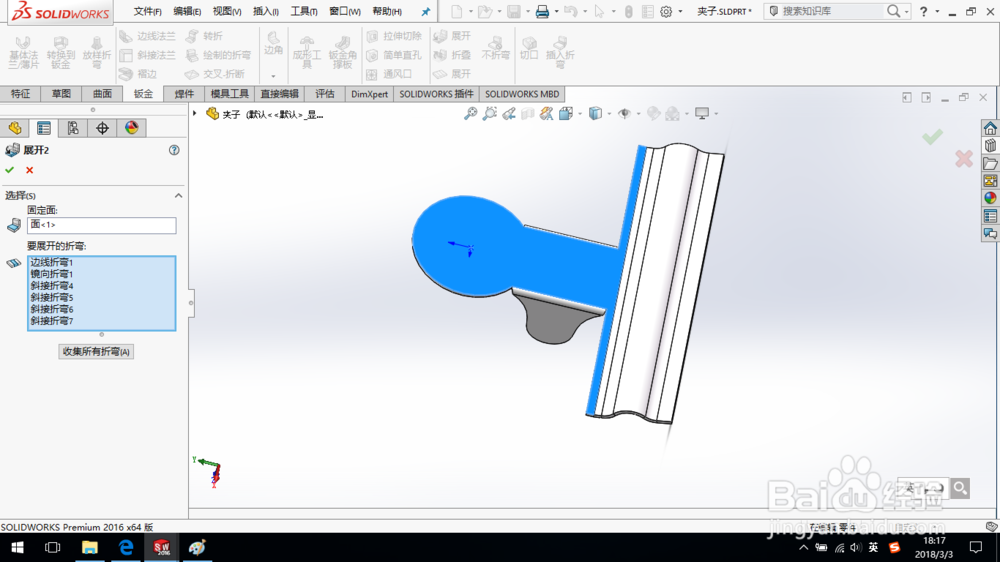Switch to the 草图 tab
This screenshot has height=562, width=1000.
(61, 94)
